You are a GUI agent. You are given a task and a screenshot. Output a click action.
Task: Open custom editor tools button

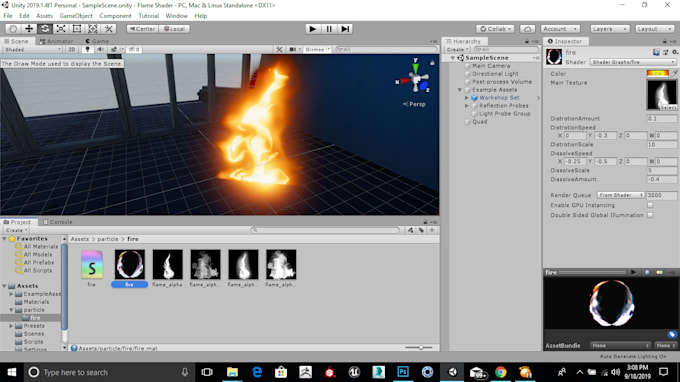tap(109, 29)
